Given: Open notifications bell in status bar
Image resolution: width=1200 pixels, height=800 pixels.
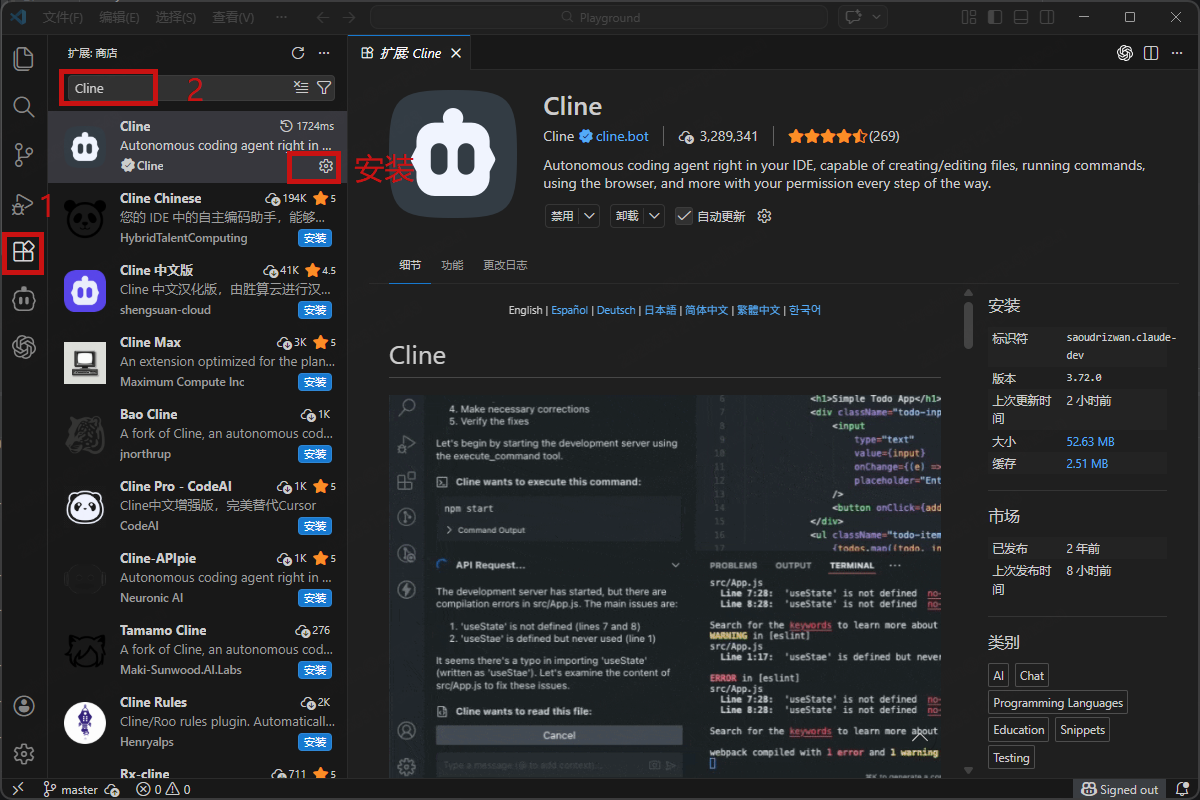Looking at the screenshot, I should [1182, 789].
